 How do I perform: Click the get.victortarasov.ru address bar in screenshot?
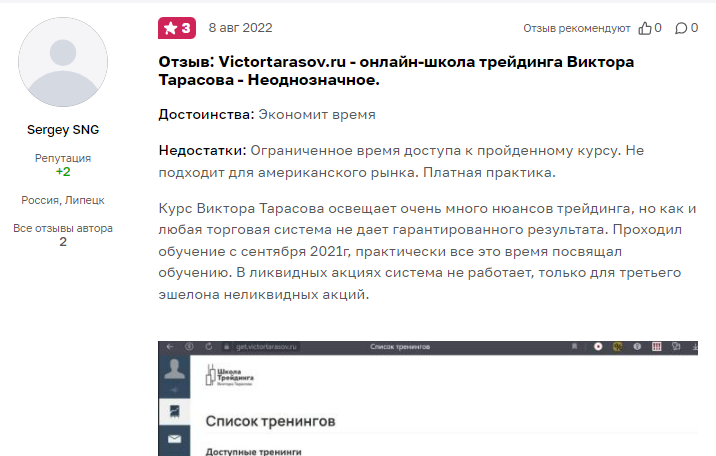[268, 346]
